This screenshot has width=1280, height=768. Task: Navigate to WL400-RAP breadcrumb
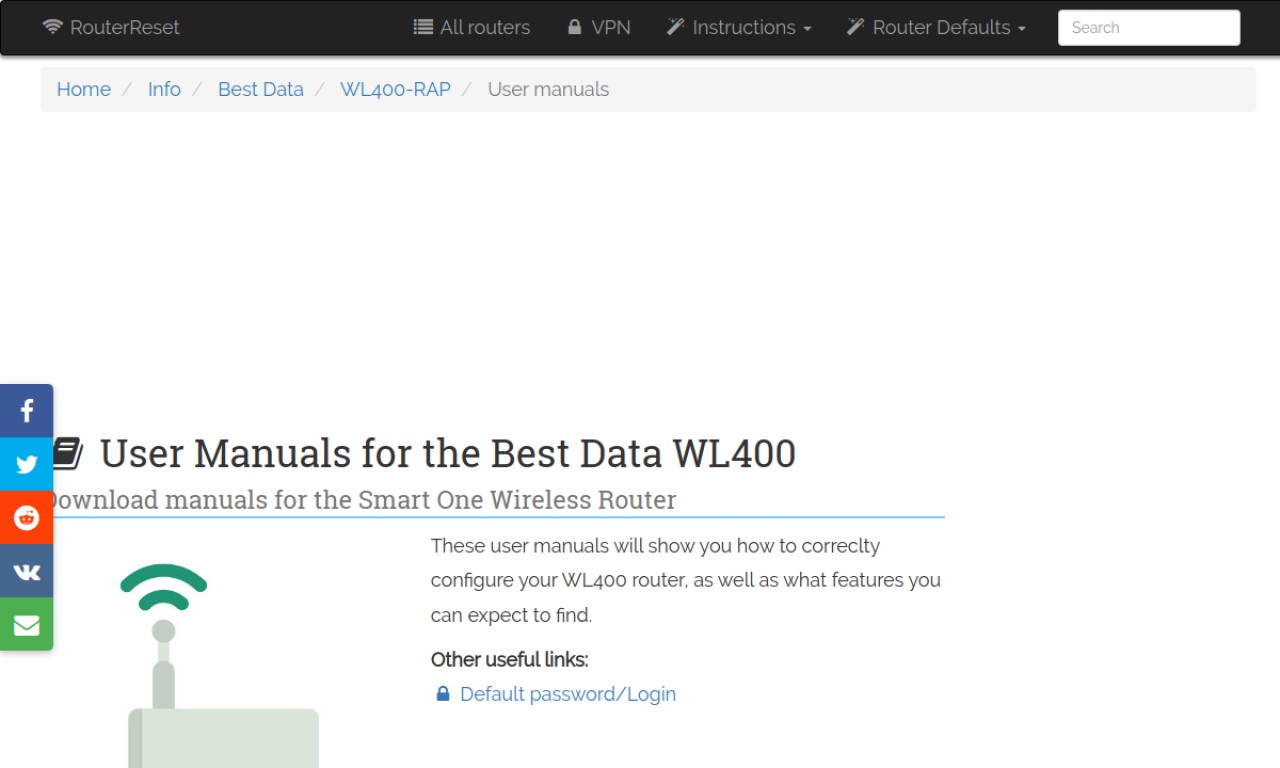coord(395,89)
